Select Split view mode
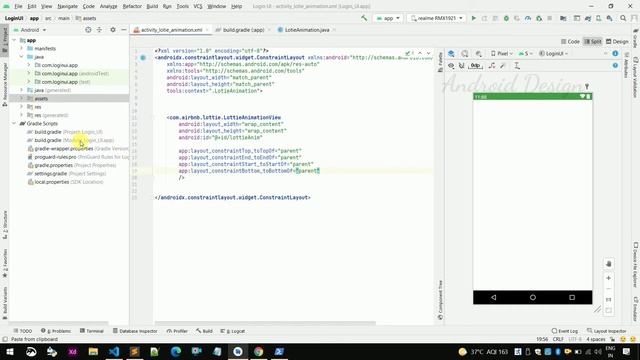Viewport: 640px width, 360px height. pos(593,42)
